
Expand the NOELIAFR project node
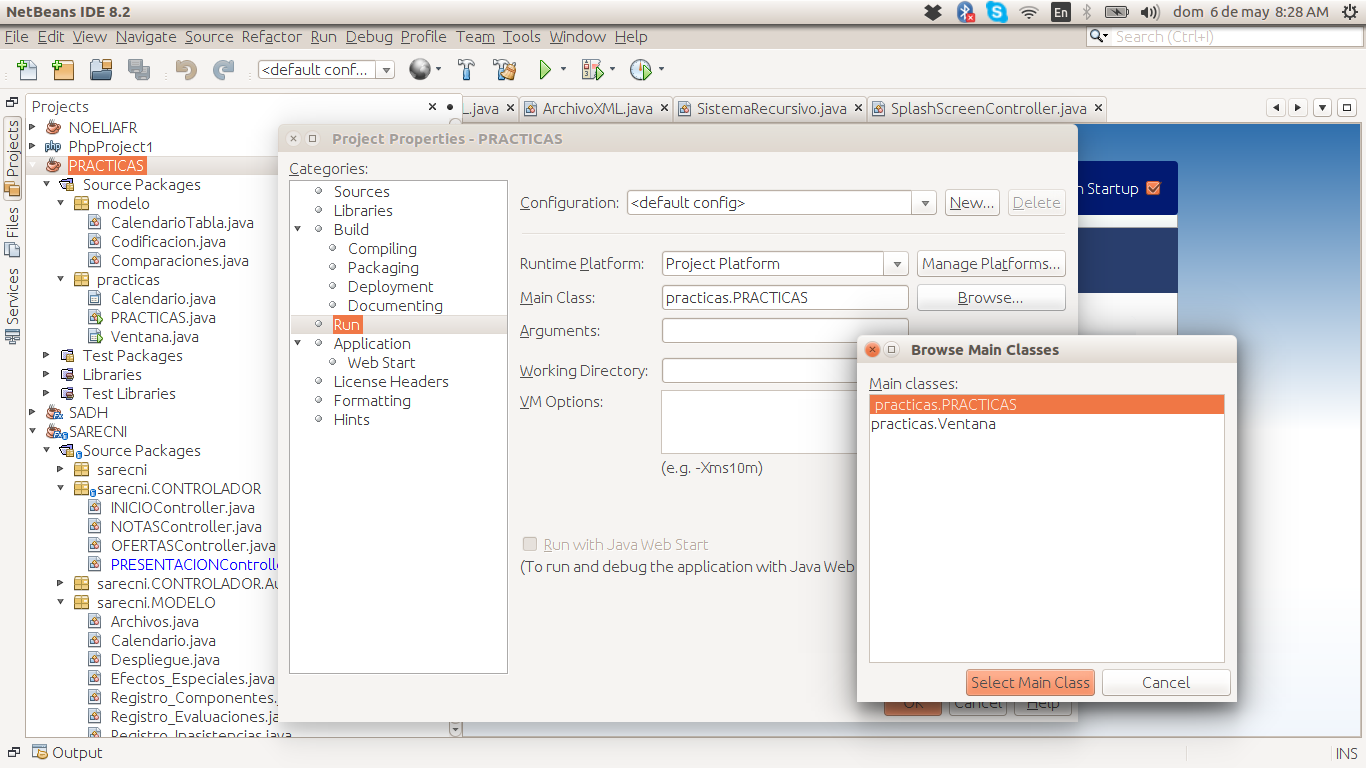(x=33, y=127)
